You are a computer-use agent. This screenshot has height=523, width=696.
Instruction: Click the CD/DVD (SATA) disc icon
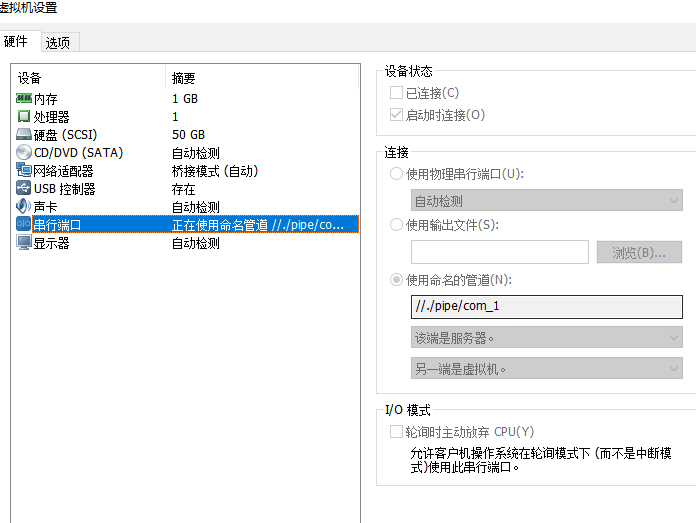[24, 152]
